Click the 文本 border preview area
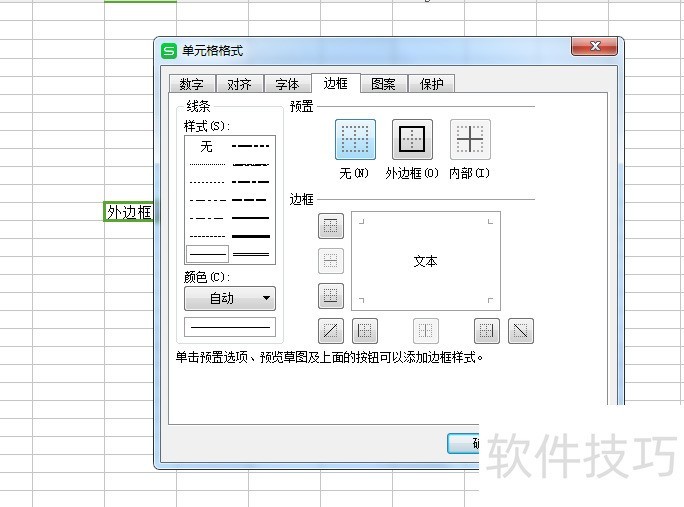This screenshot has height=507, width=684. pos(426,261)
